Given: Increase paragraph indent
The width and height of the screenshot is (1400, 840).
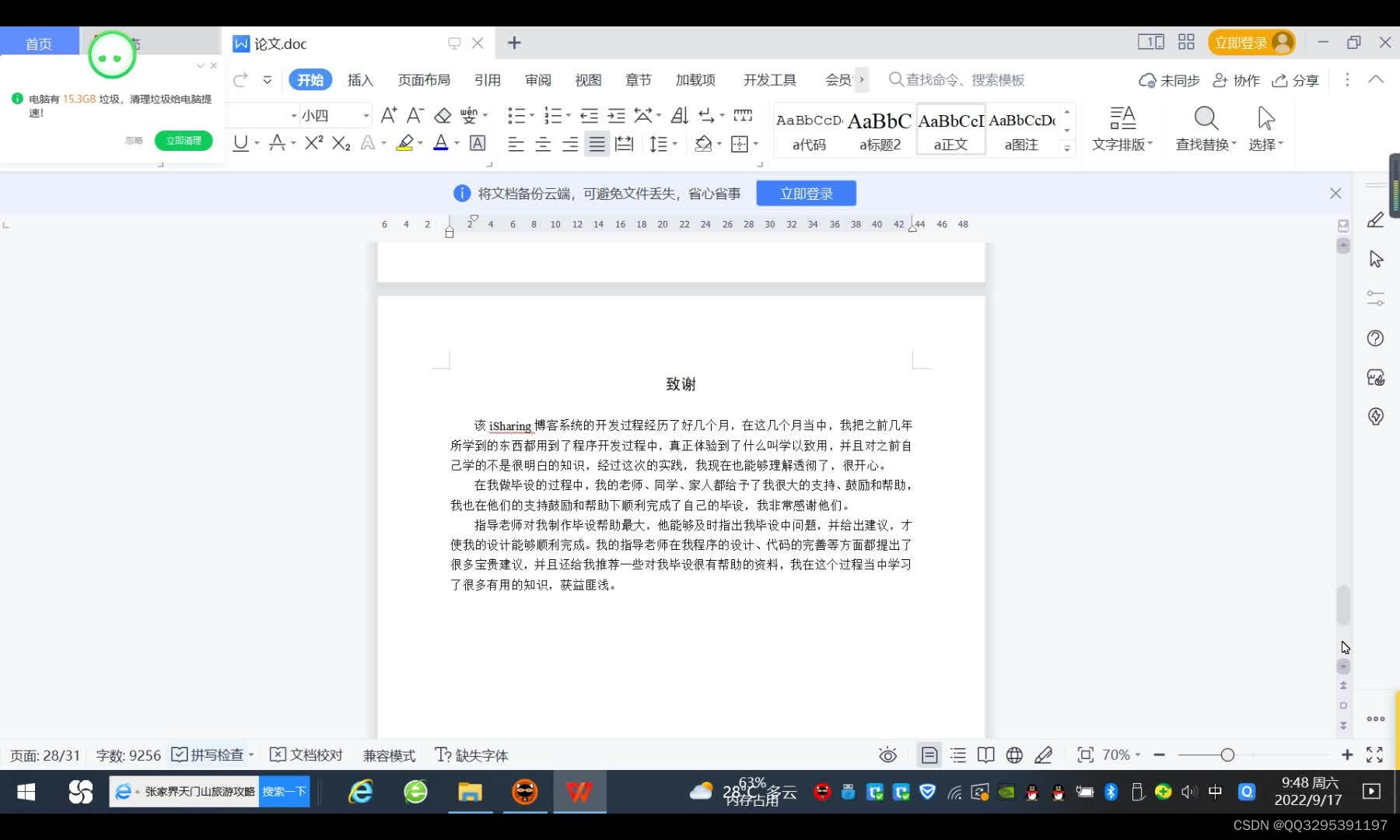Looking at the screenshot, I should (x=617, y=116).
